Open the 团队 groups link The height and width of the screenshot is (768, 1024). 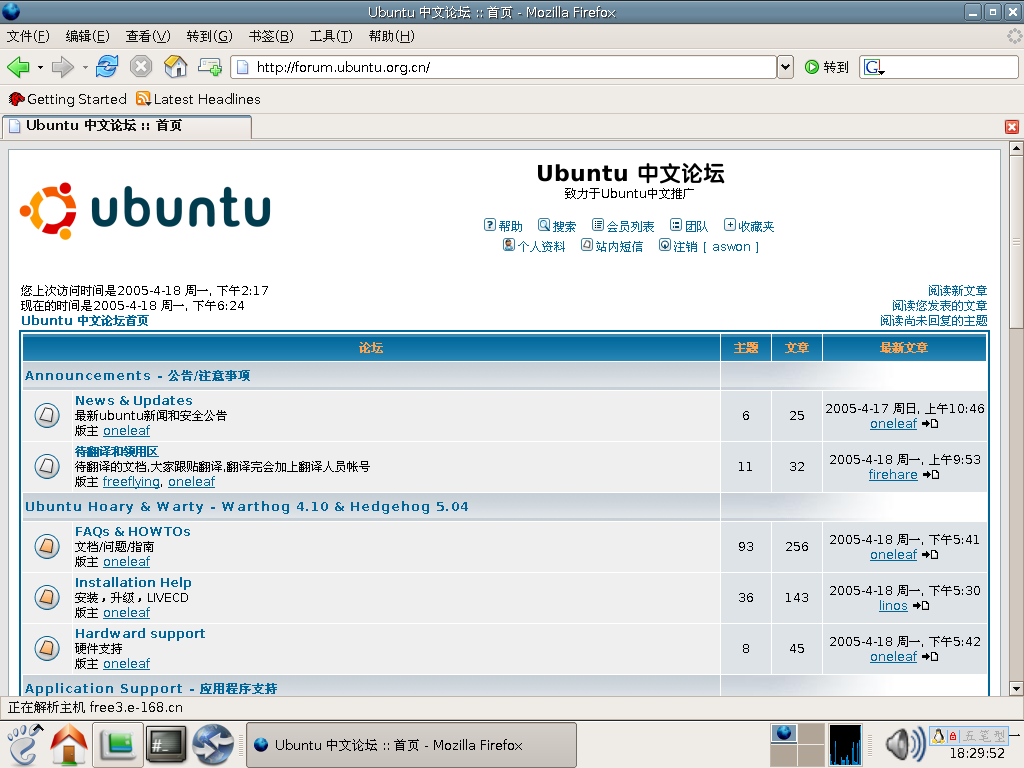point(689,226)
